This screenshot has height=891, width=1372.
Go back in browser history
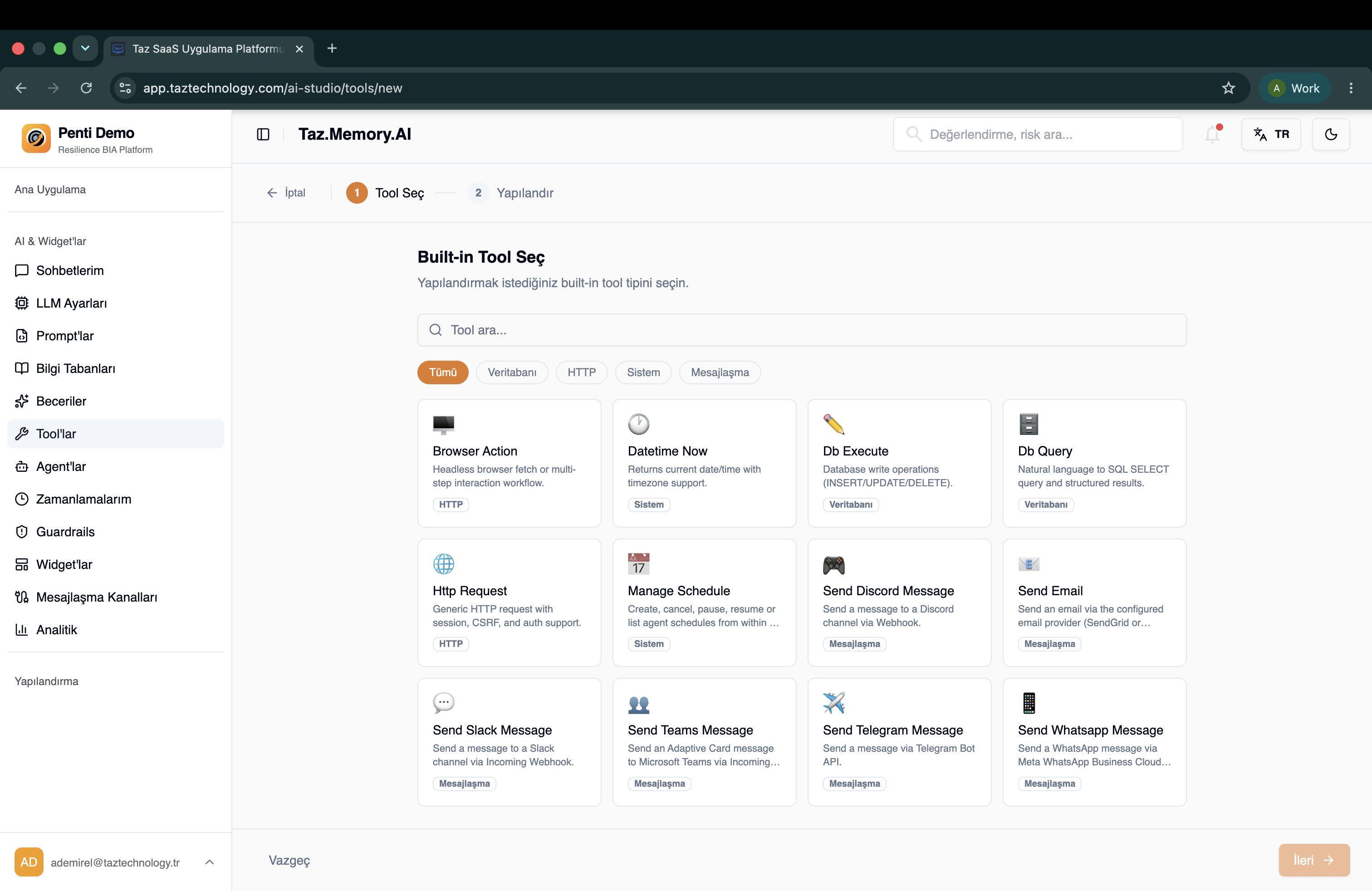tap(21, 88)
